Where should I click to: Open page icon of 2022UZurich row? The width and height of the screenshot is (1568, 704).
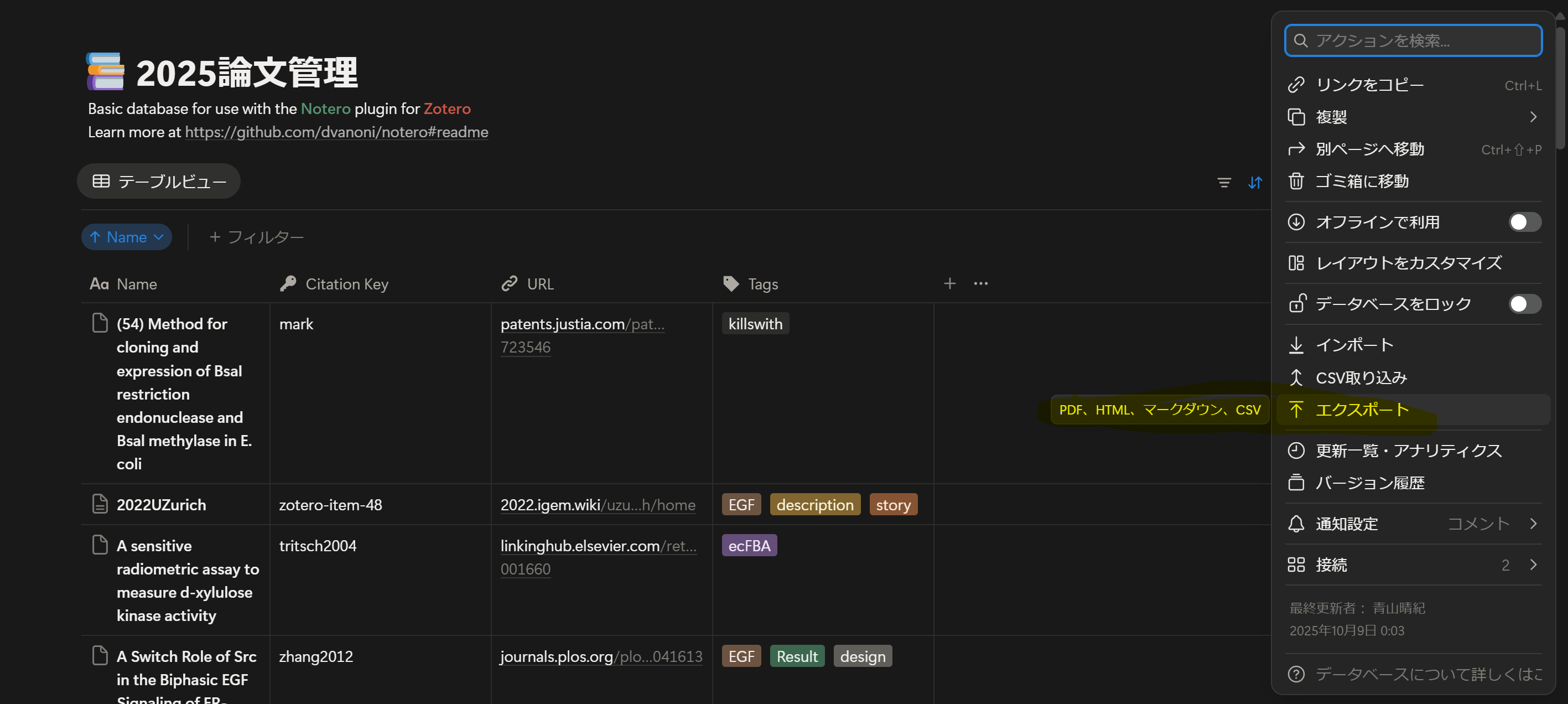click(99, 504)
